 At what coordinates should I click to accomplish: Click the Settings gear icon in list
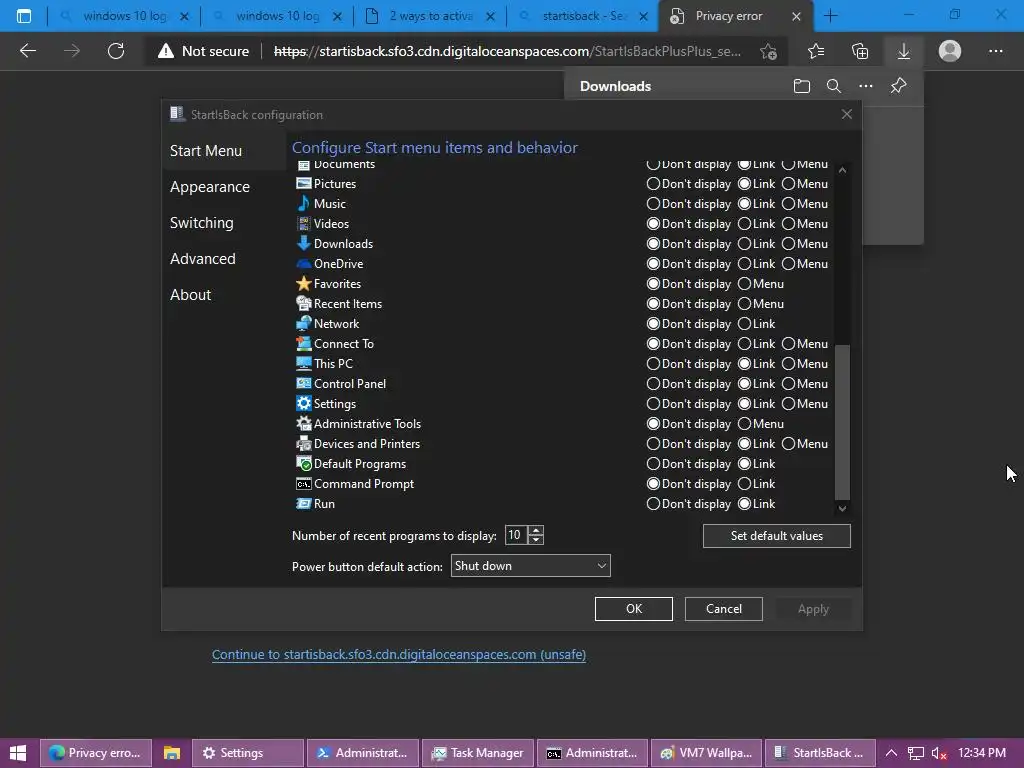(304, 404)
